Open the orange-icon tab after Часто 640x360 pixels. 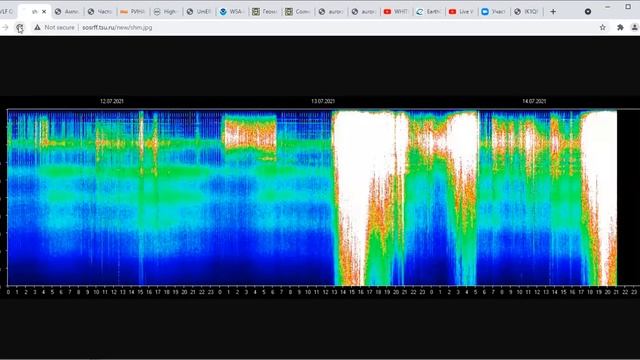[x=133, y=12]
